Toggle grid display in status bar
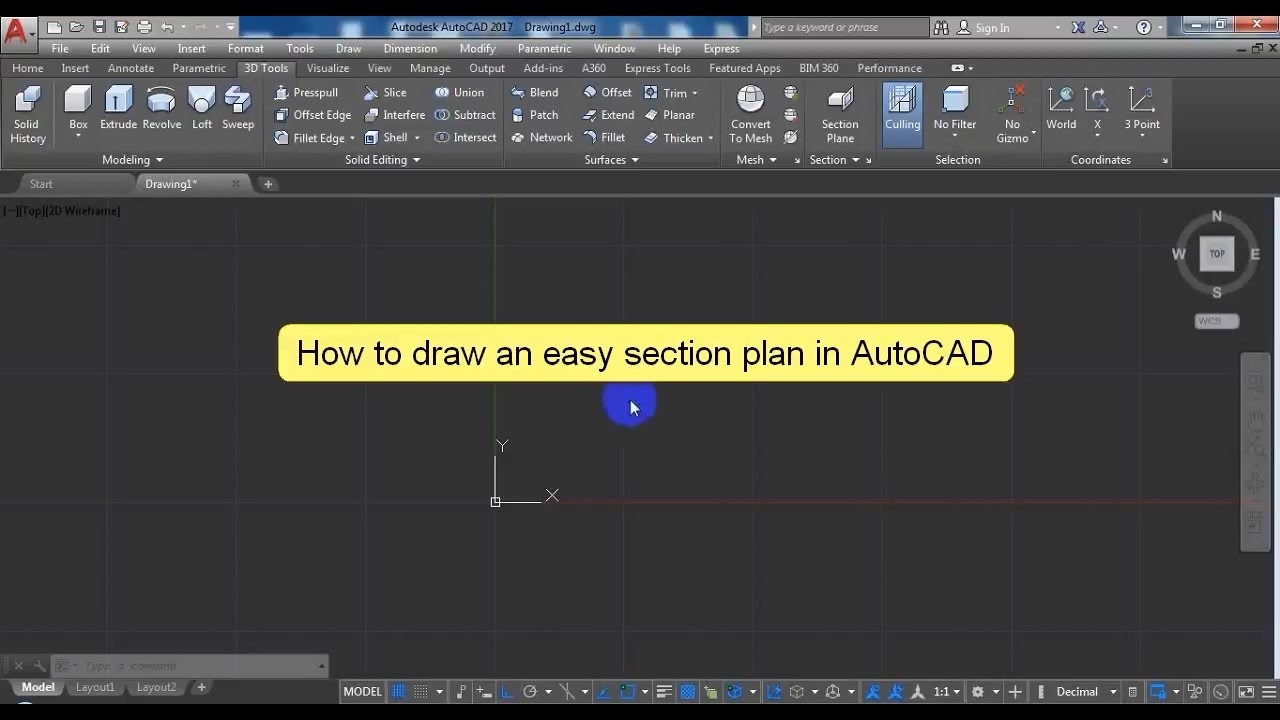The width and height of the screenshot is (1280, 720). (x=398, y=691)
